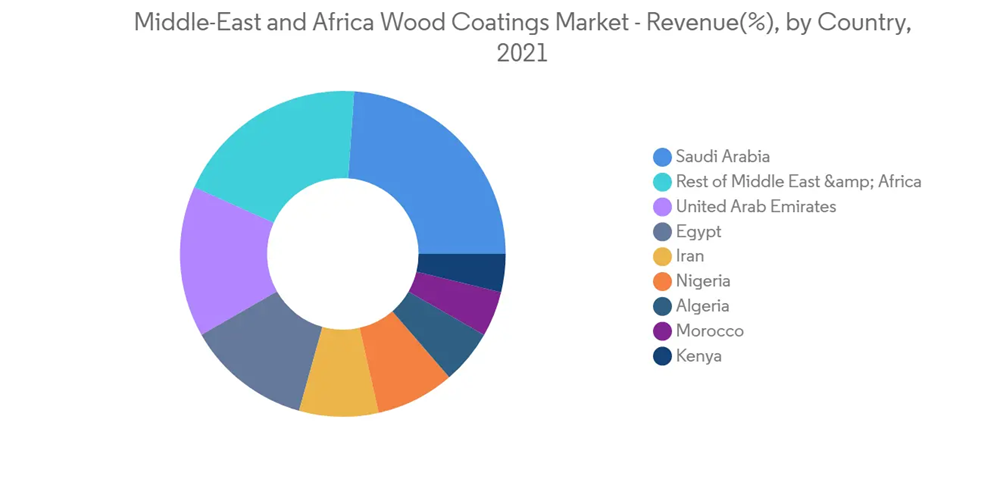Toggle Saudi Arabia legend label

723,157
